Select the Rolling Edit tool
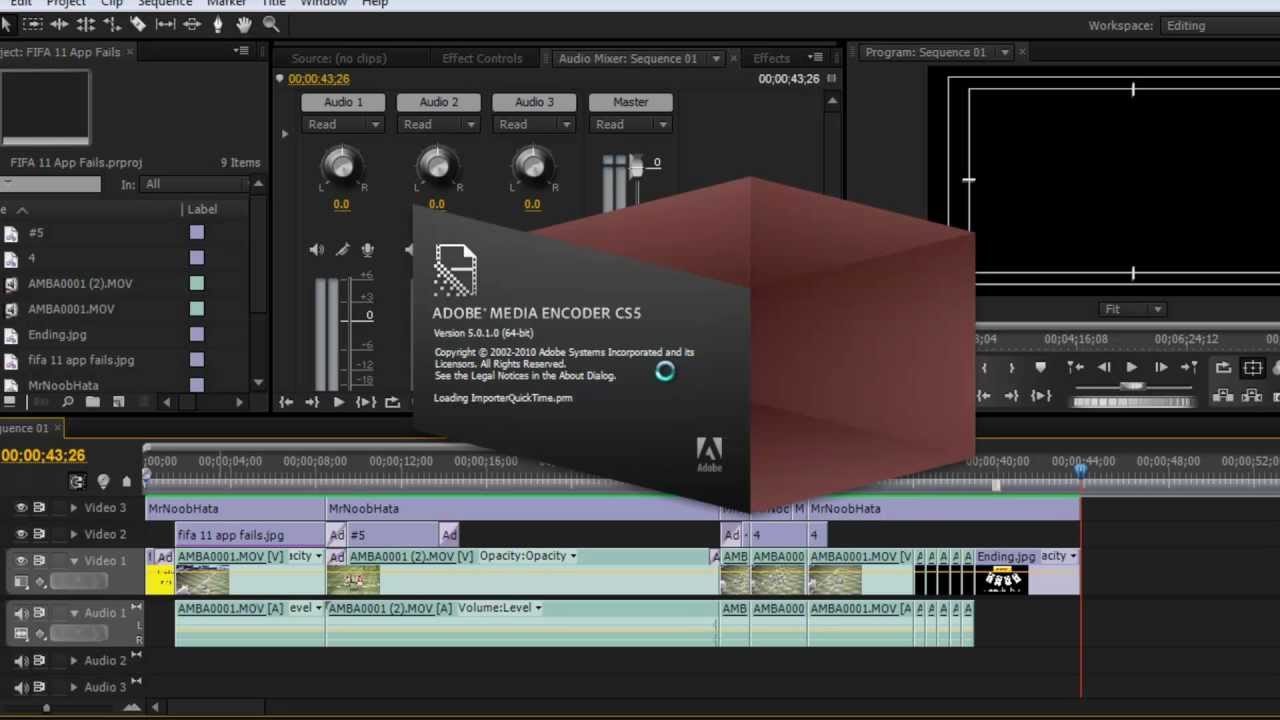1280x720 pixels. click(x=86, y=24)
